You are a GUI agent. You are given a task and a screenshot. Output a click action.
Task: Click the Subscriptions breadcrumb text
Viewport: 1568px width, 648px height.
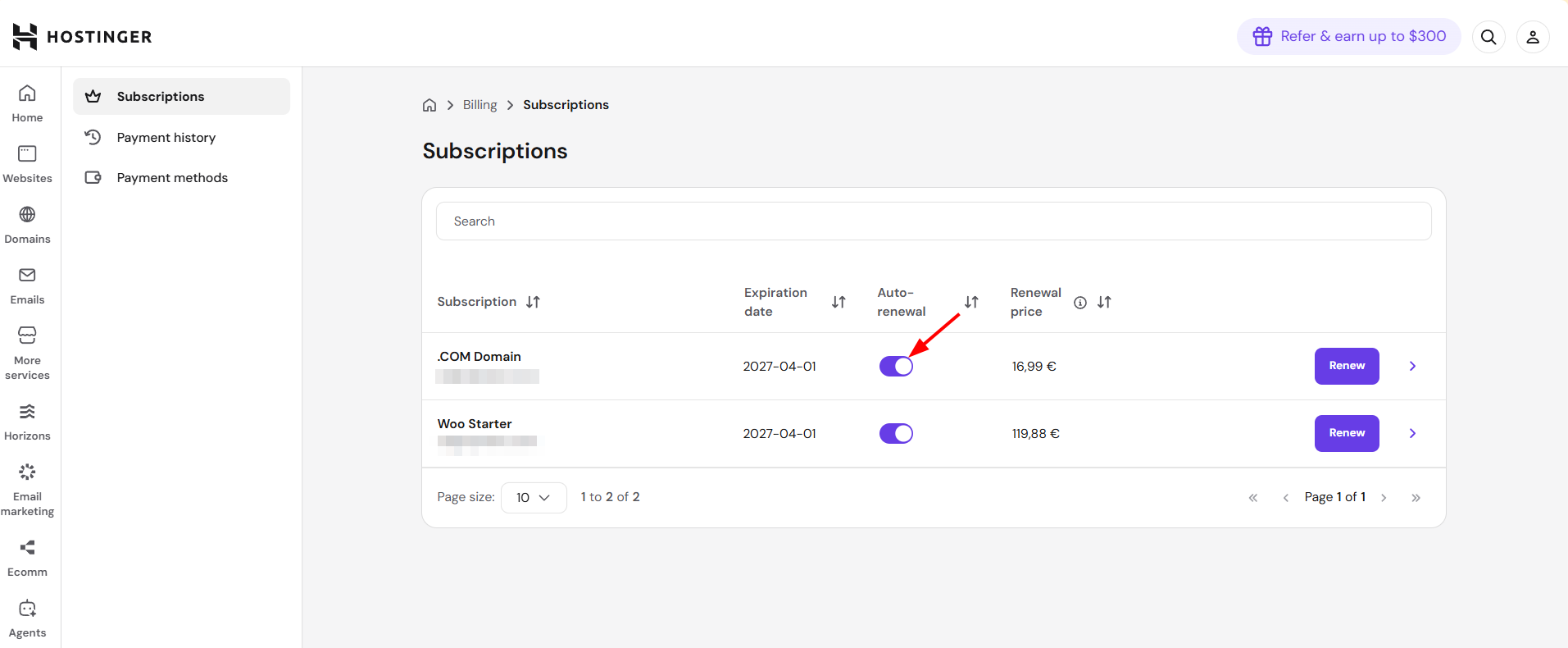[566, 105]
